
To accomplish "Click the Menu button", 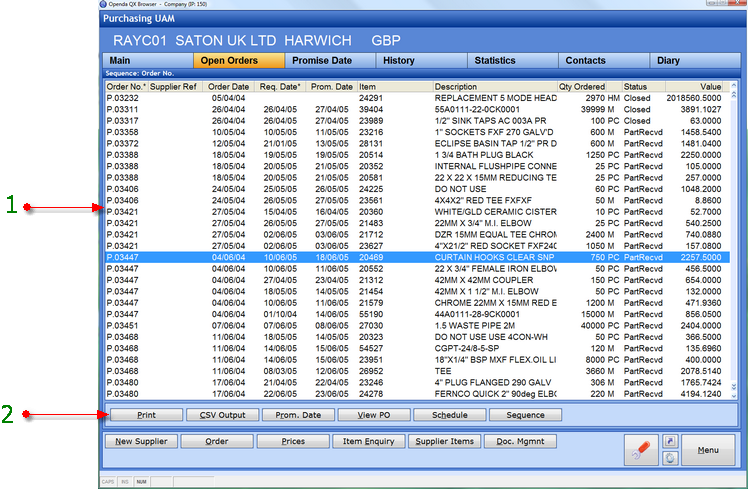I will (x=708, y=450).
